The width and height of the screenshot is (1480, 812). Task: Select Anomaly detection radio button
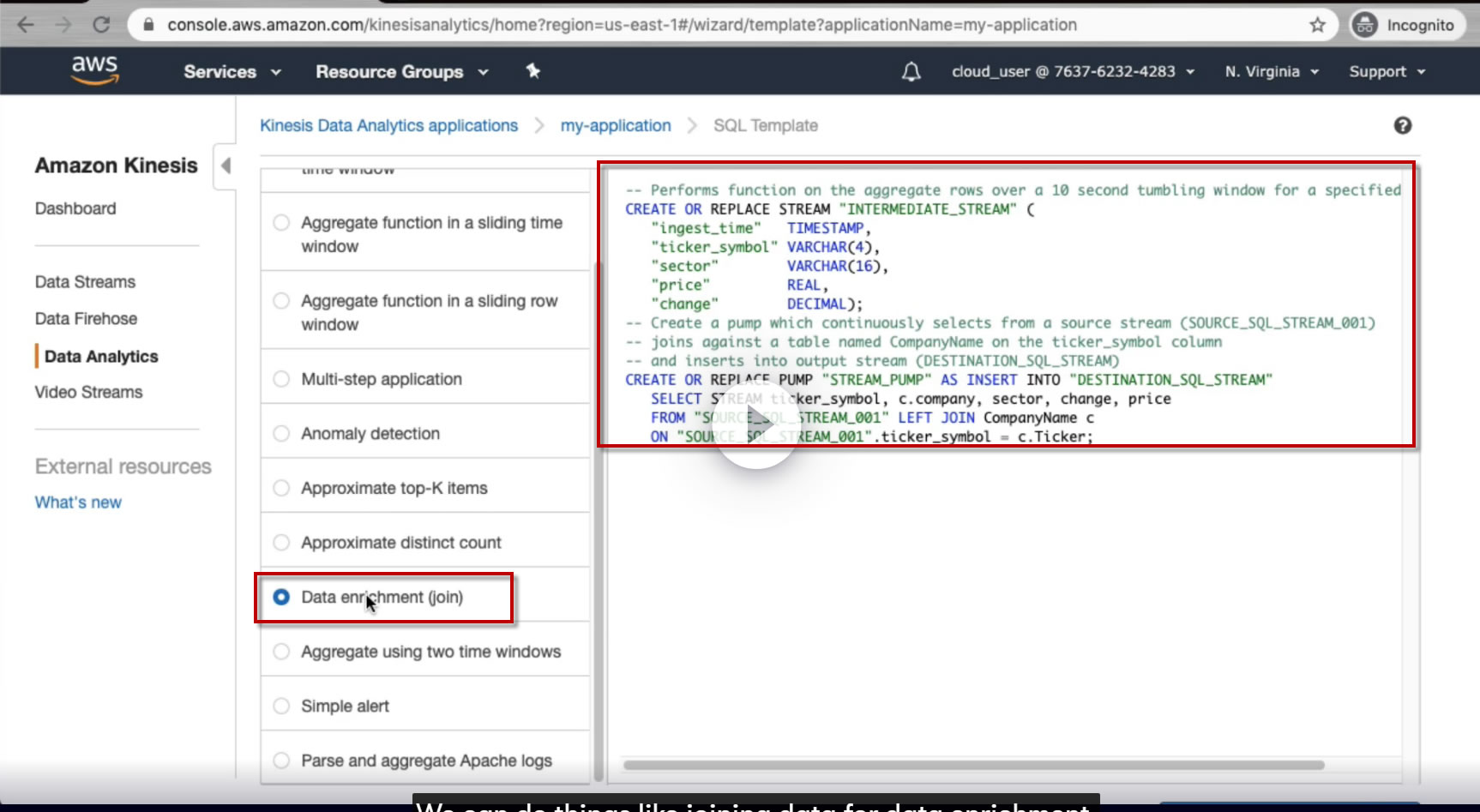point(281,434)
